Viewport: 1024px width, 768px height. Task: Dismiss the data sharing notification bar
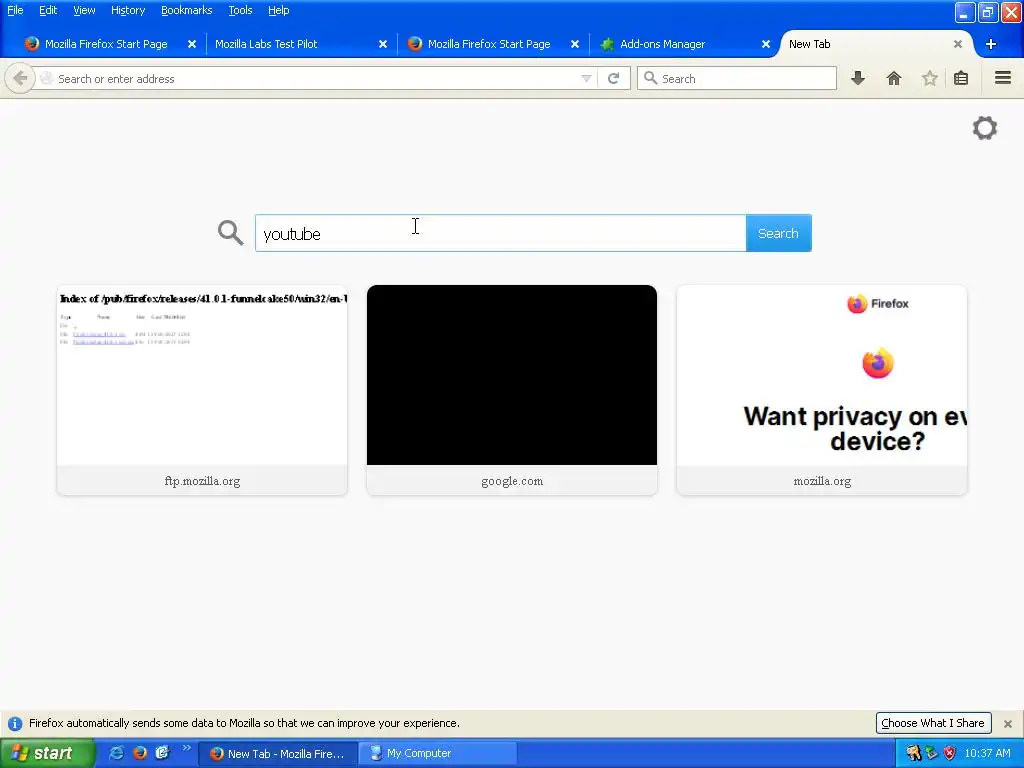click(x=1008, y=724)
